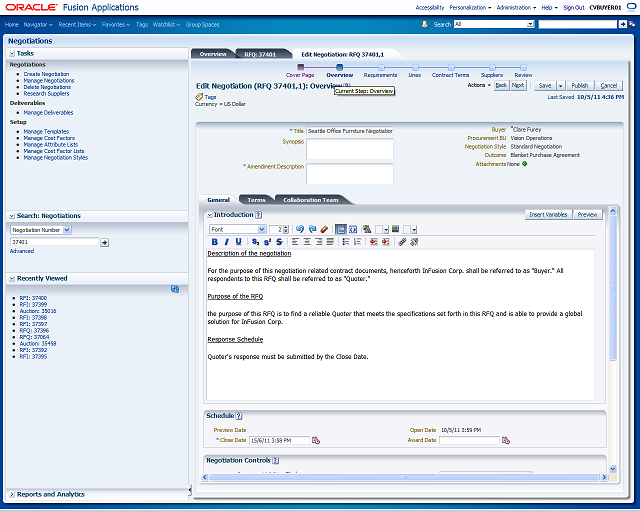Remove hyperlink with broken chain icon
640x512 pixels.
click(x=414, y=242)
